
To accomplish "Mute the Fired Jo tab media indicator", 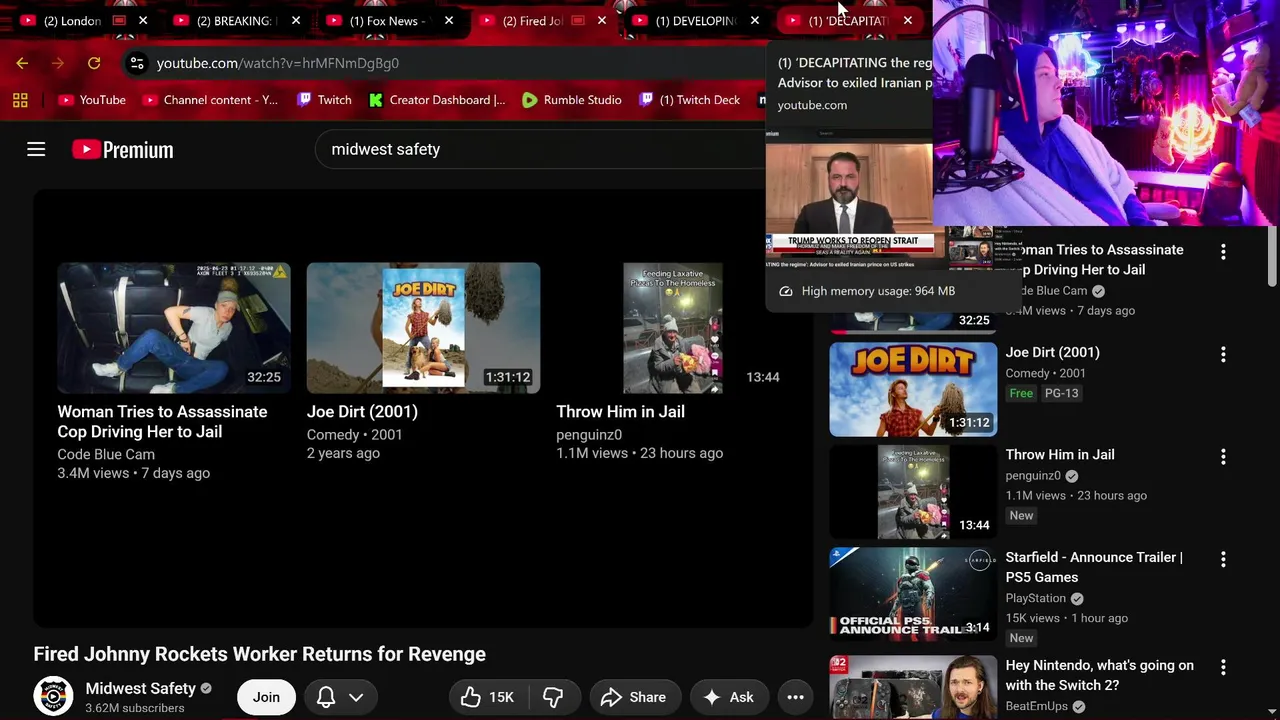I will click(578, 20).
